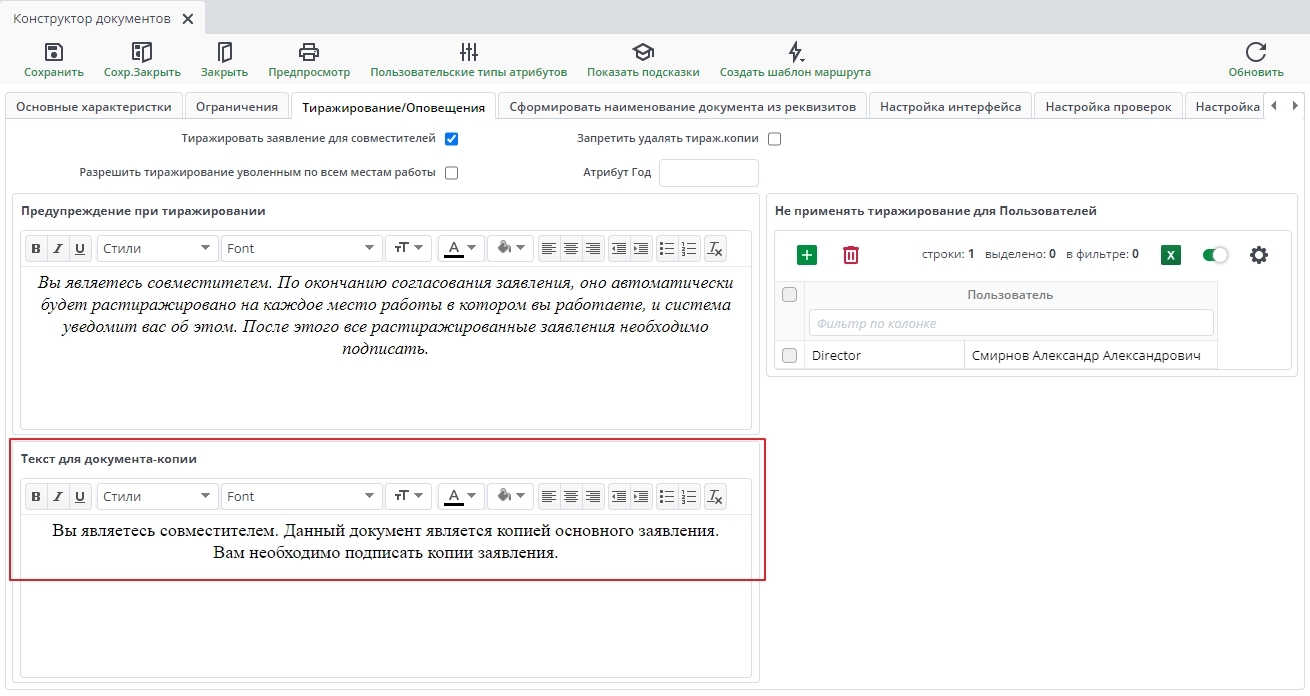Viewport: 1310px width, 696px height.
Task: Add a row with the green plus icon
Action: 807,255
